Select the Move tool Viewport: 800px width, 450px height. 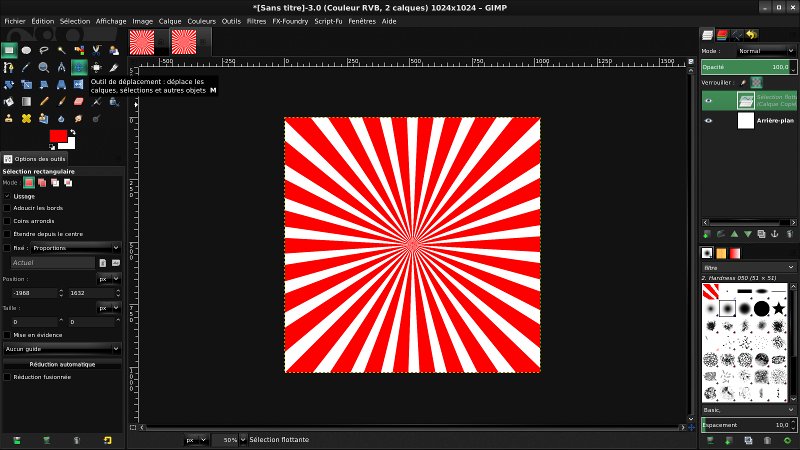tap(79, 67)
